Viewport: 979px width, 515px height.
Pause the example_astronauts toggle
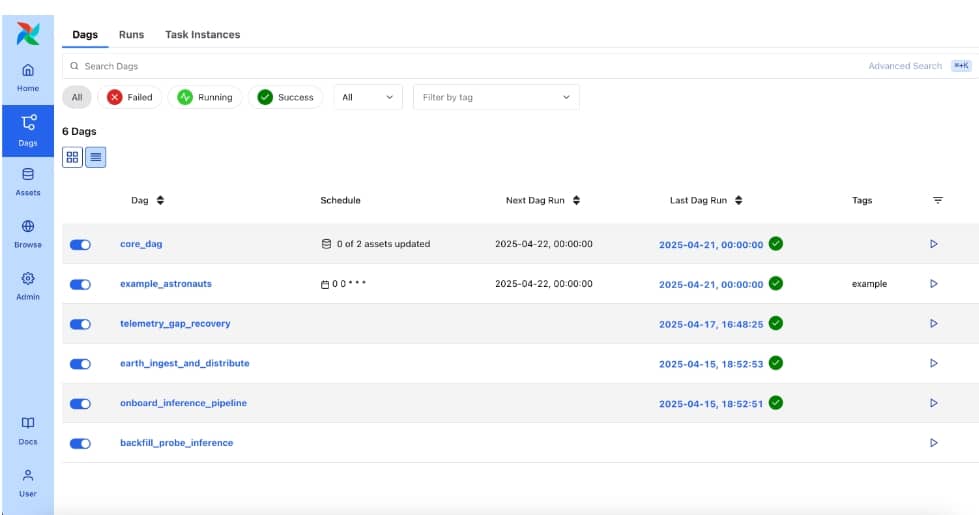point(80,285)
